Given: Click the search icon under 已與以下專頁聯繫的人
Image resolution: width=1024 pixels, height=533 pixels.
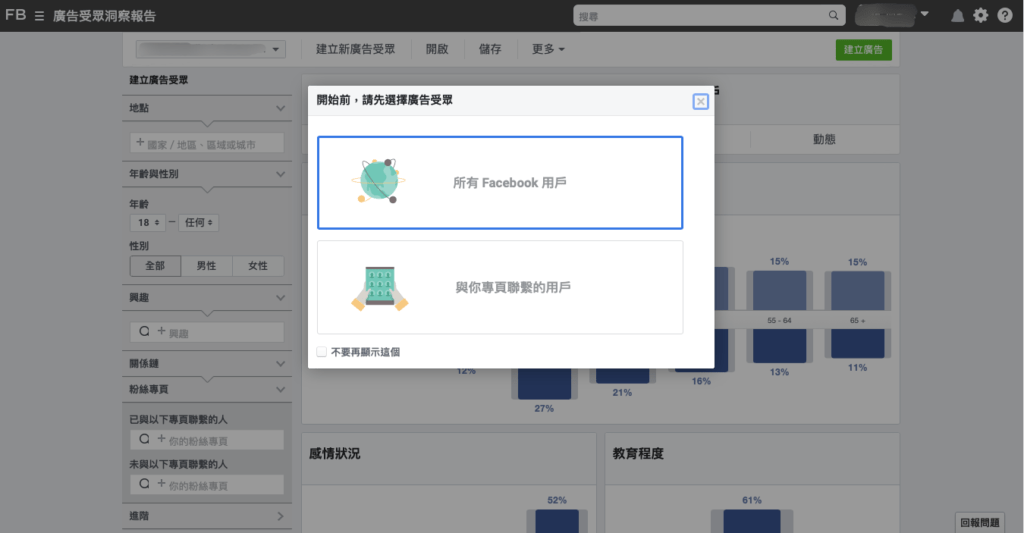Looking at the screenshot, I should click(x=144, y=439).
